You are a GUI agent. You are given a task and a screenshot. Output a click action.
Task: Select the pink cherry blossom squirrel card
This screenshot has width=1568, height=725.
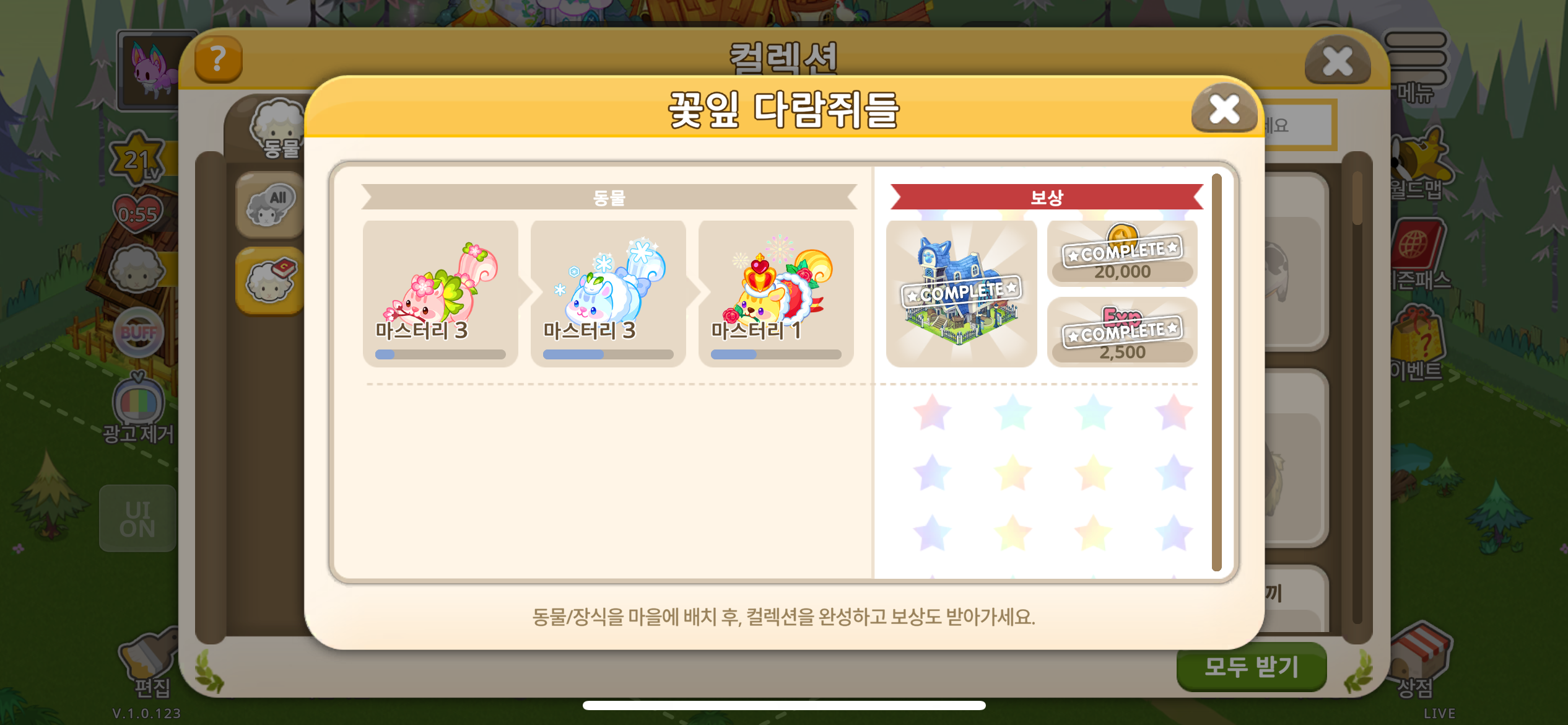(440, 293)
